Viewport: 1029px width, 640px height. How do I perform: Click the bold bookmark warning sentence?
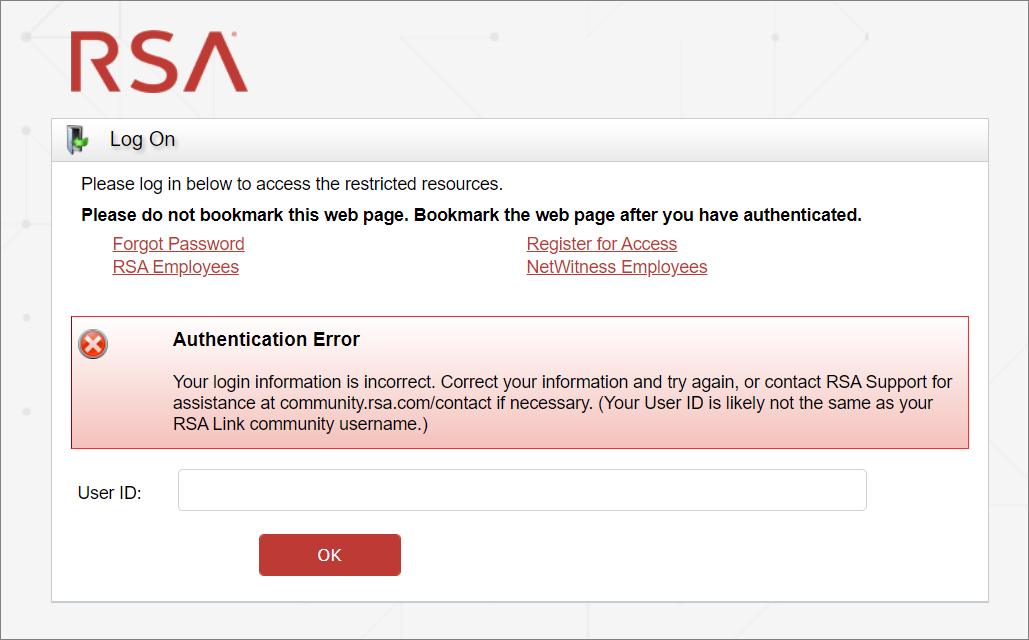470,215
